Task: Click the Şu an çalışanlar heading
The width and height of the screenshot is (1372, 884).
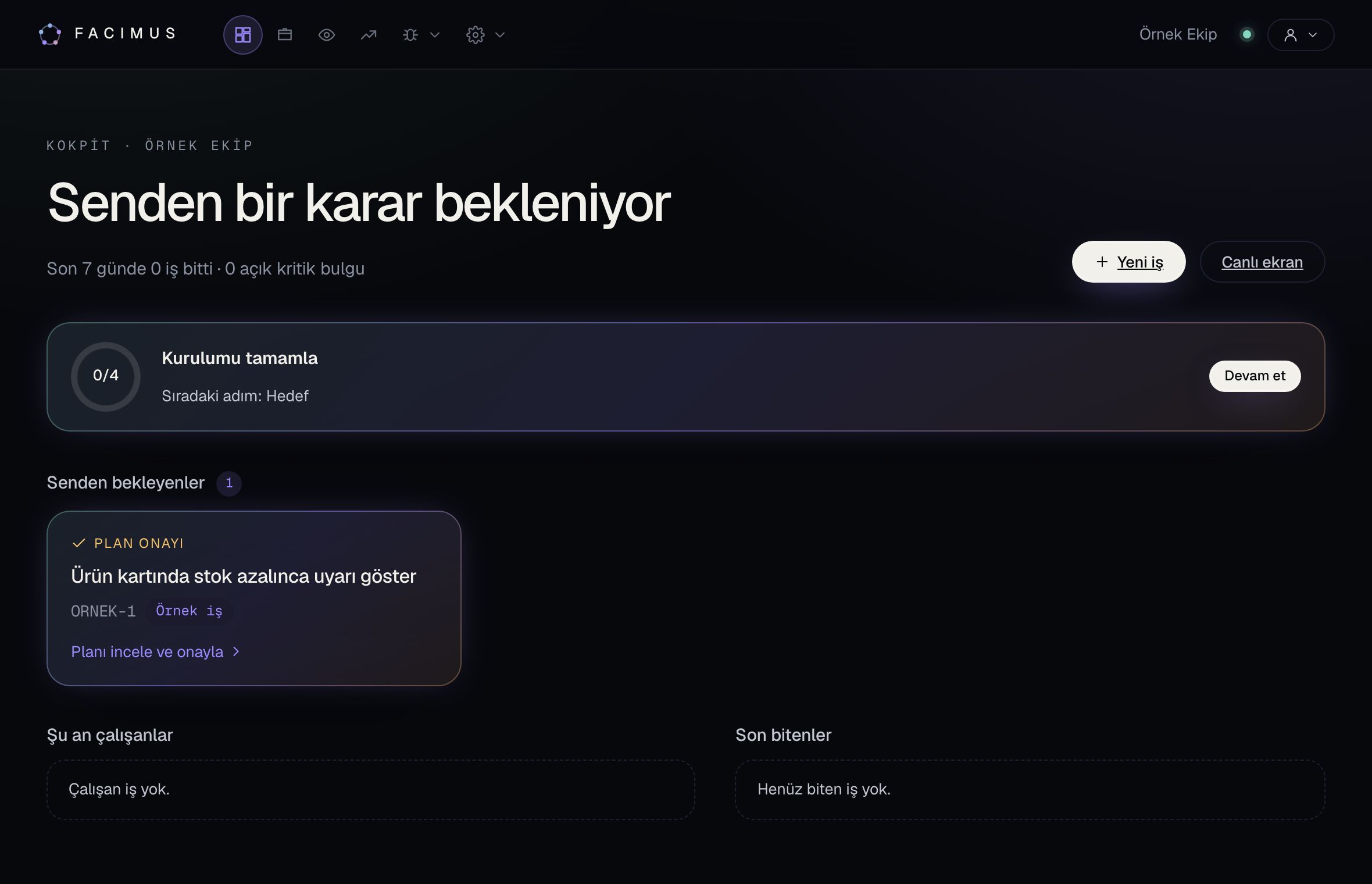Action: pos(110,735)
